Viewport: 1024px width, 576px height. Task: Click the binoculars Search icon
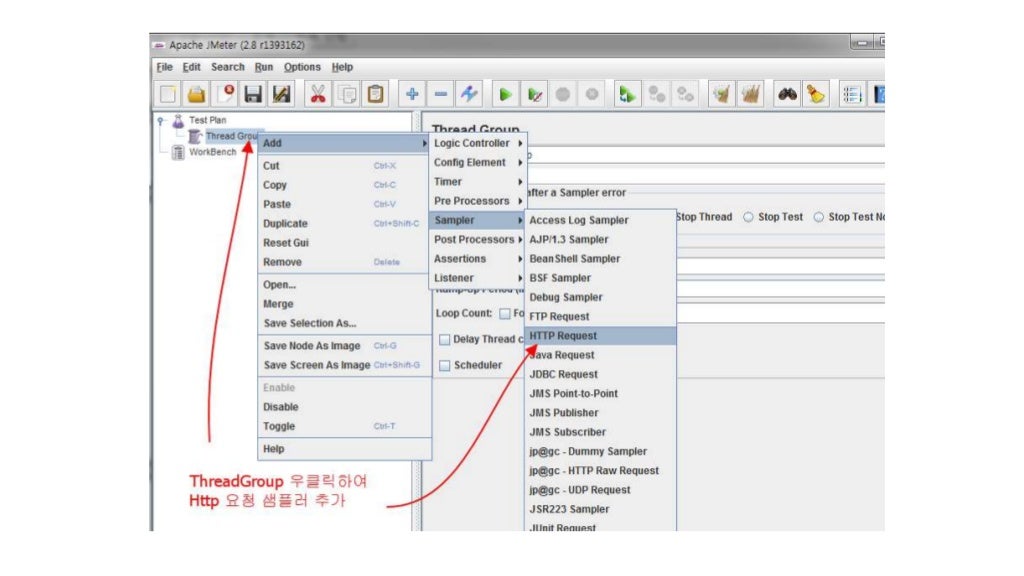[x=787, y=95]
